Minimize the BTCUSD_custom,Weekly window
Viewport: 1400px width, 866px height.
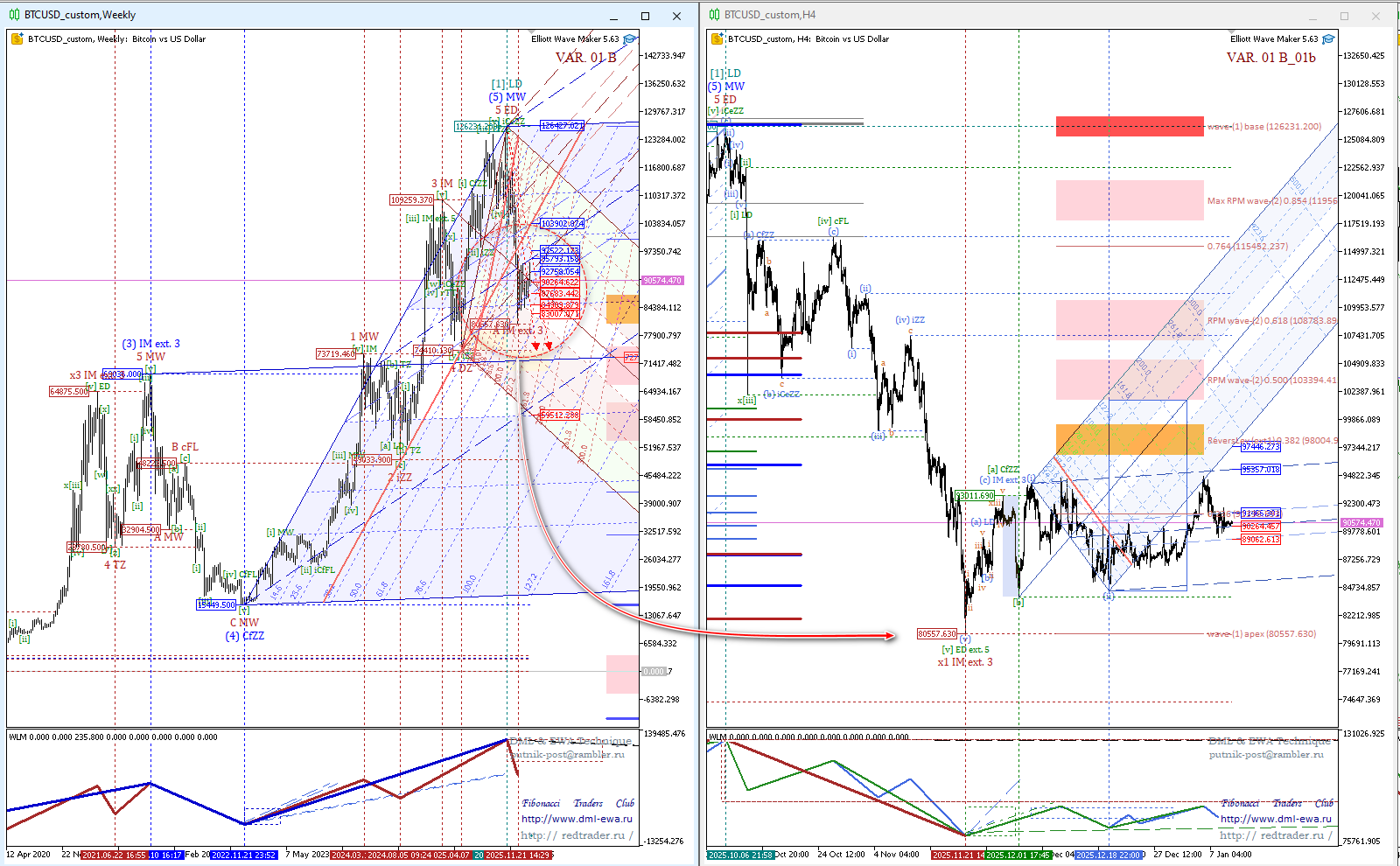click(x=614, y=16)
